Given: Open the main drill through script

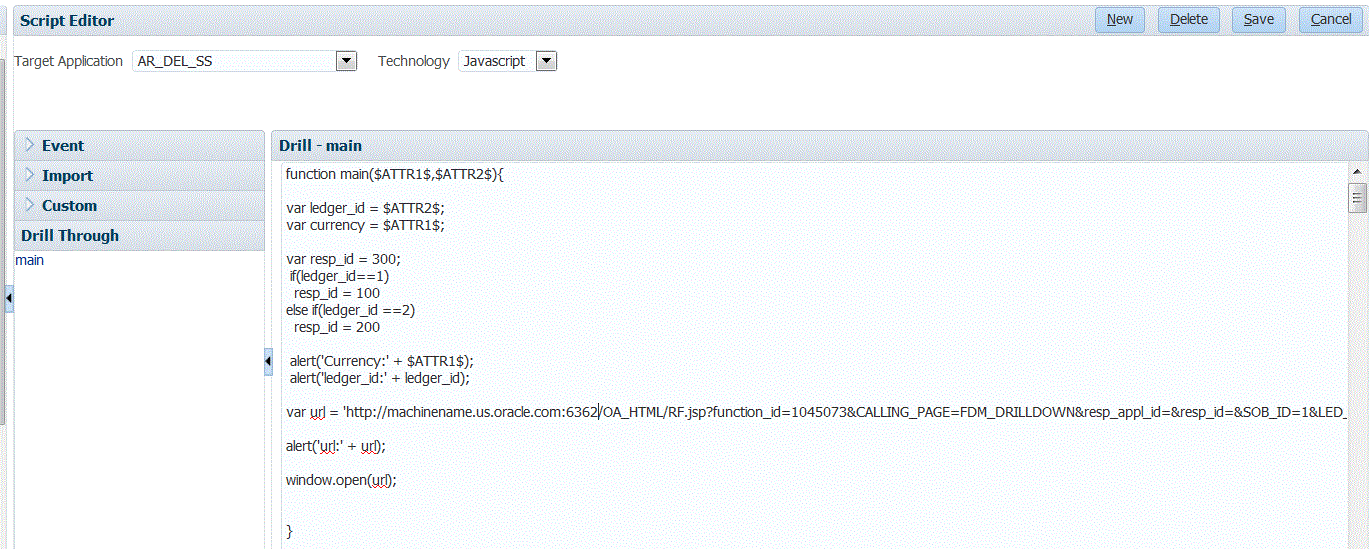Looking at the screenshot, I should pyautogui.click(x=30, y=260).
